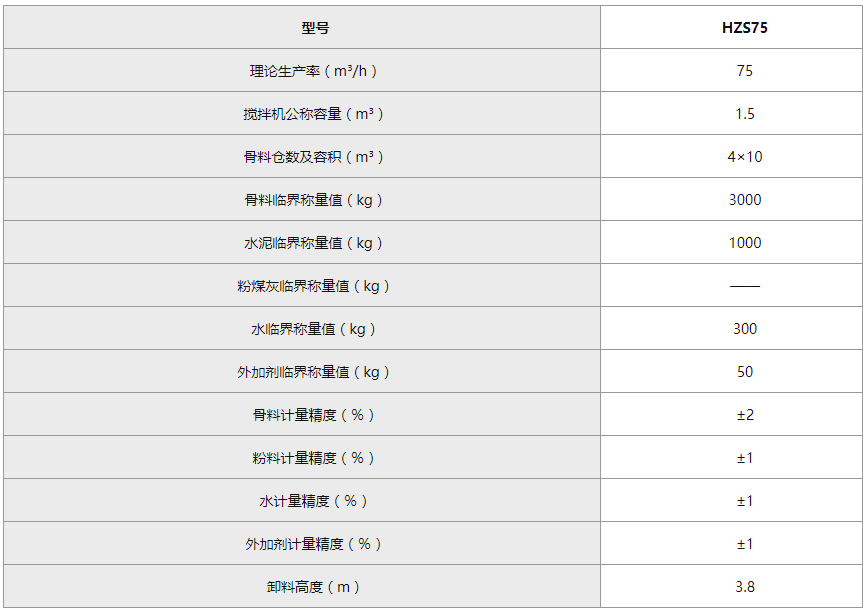Select the 粉料计量精度 (%) label cell

click(314, 458)
